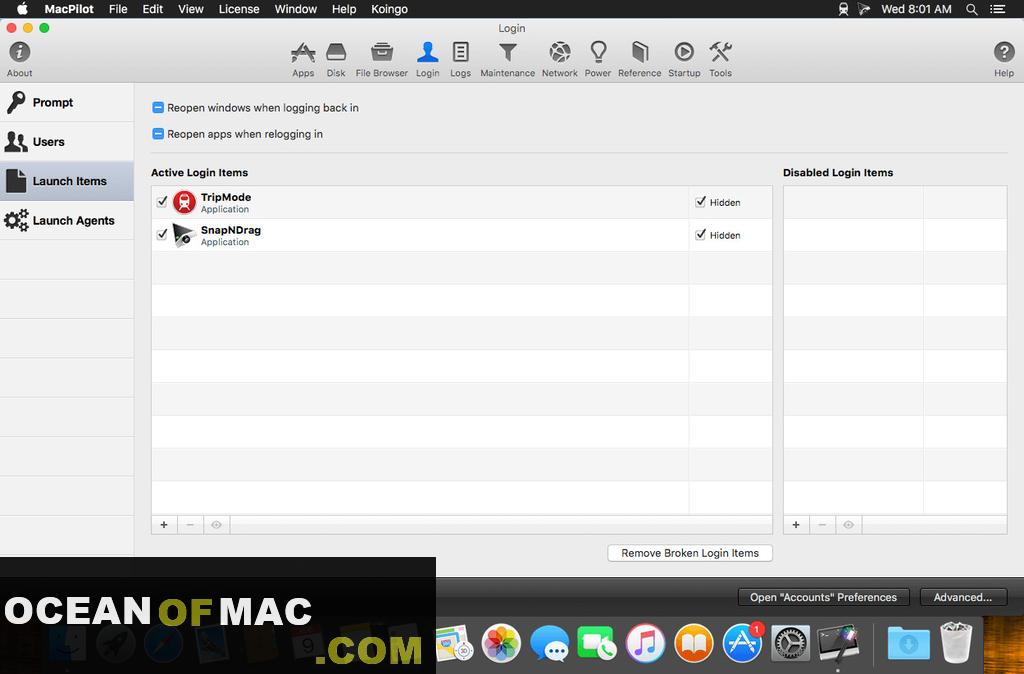Viewport: 1024px width, 674px height.
Task: Toggle Hidden checkbox for TripMode
Action: coord(701,202)
